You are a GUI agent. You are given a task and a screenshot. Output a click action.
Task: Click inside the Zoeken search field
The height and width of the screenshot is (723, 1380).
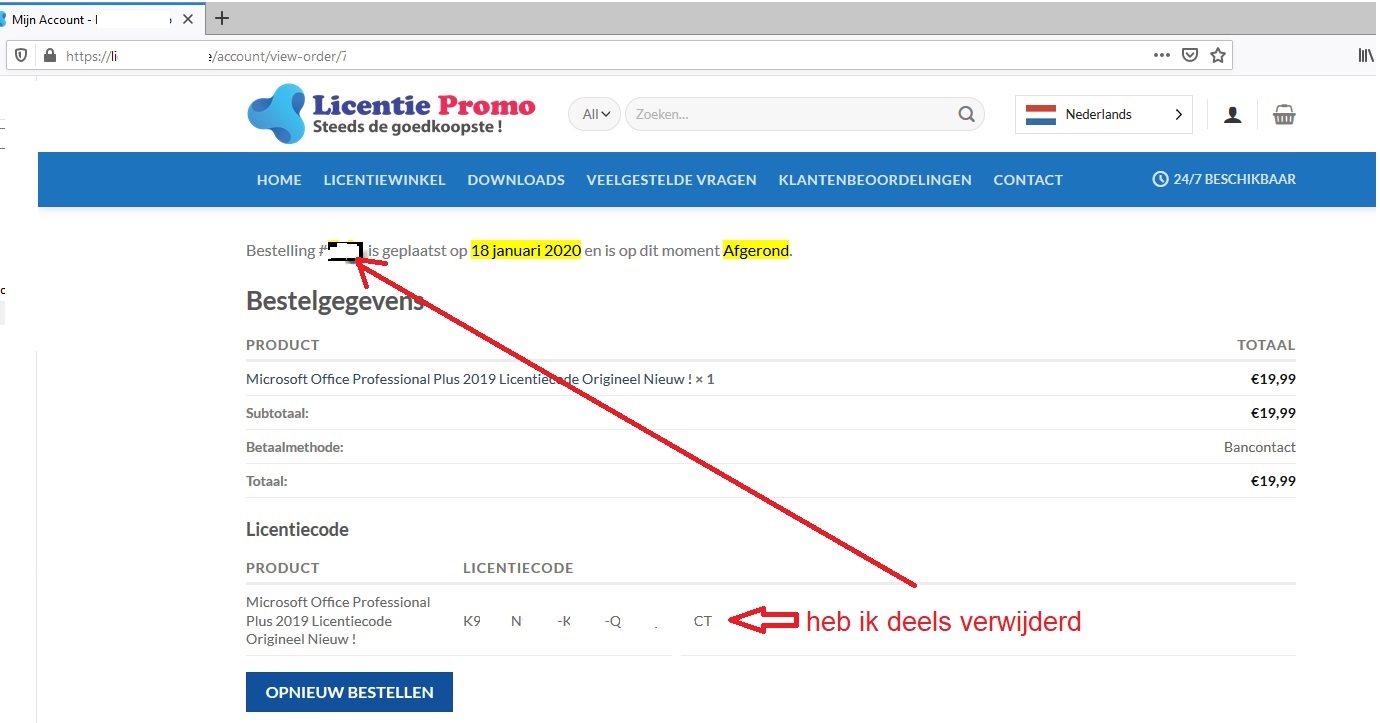coord(790,114)
